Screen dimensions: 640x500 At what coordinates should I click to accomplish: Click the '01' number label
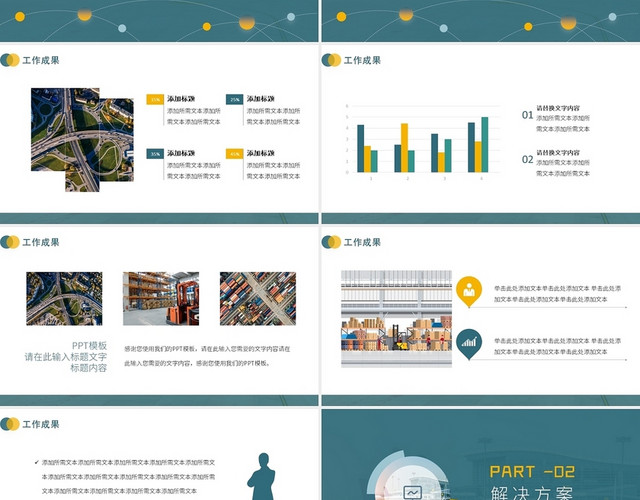pyautogui.click(x=527, y=115)
